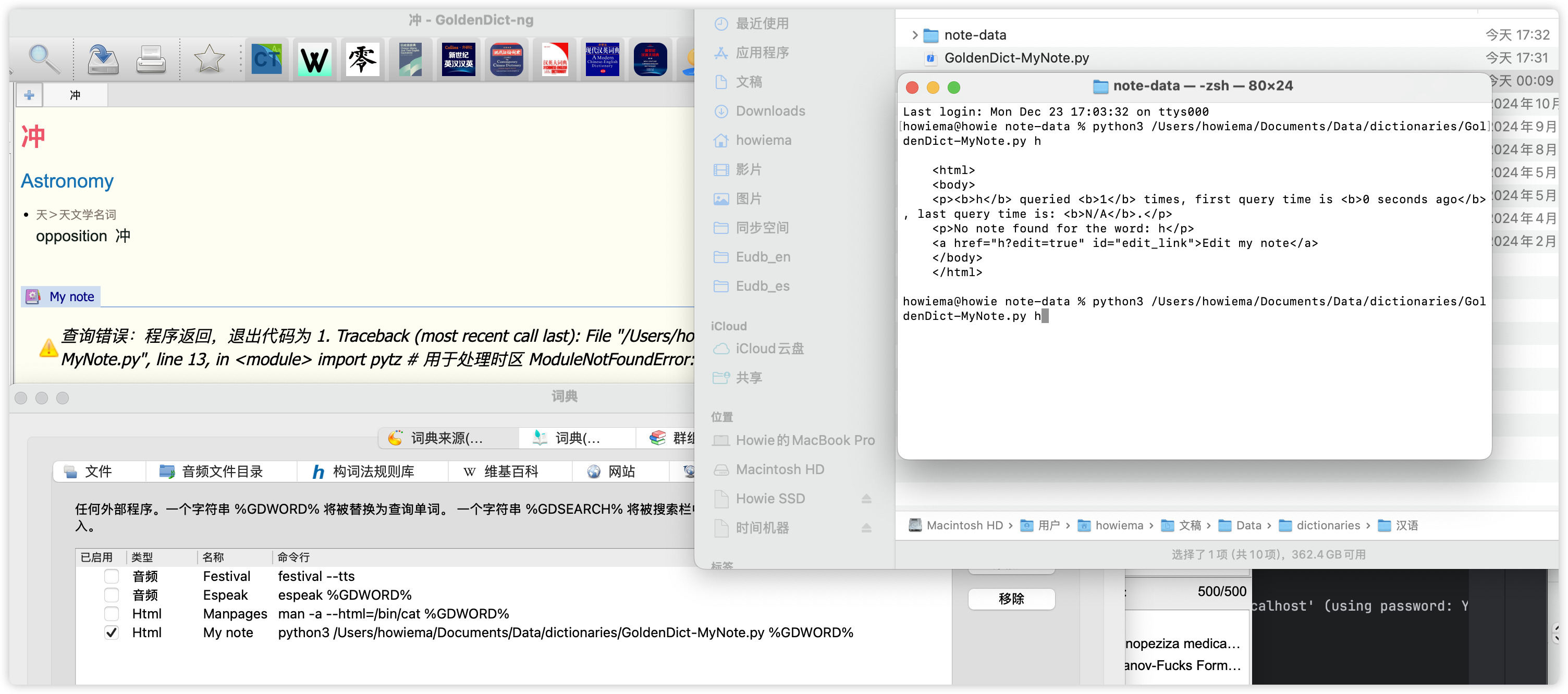
Task: Switch to 网站 tab
Action: (x=621, y=472)
